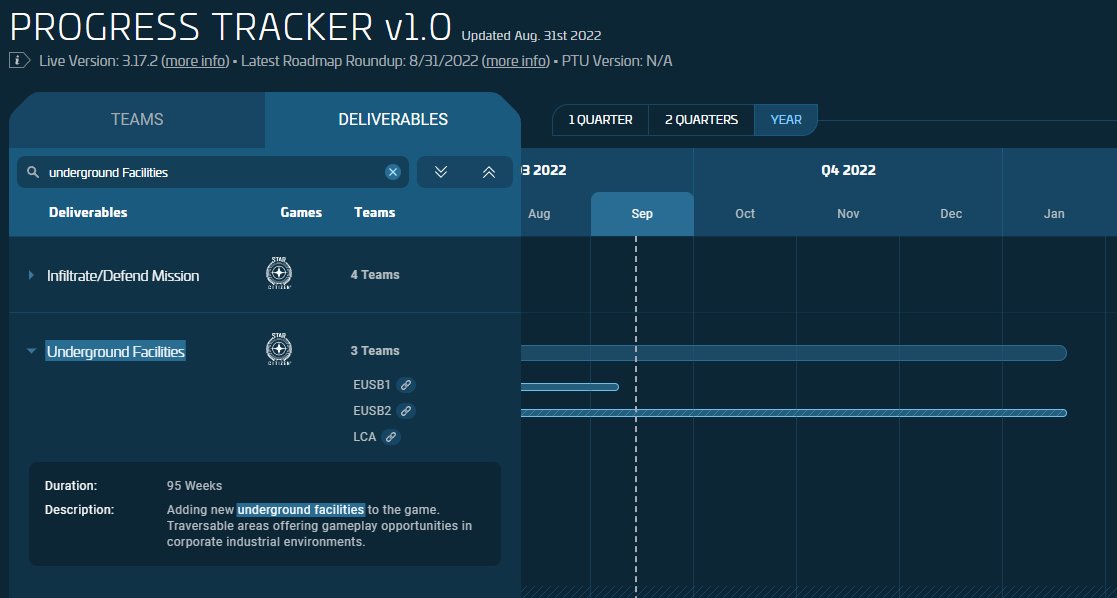
Task: Click the Q4 2022 quarter header
Action: [848, 170]
